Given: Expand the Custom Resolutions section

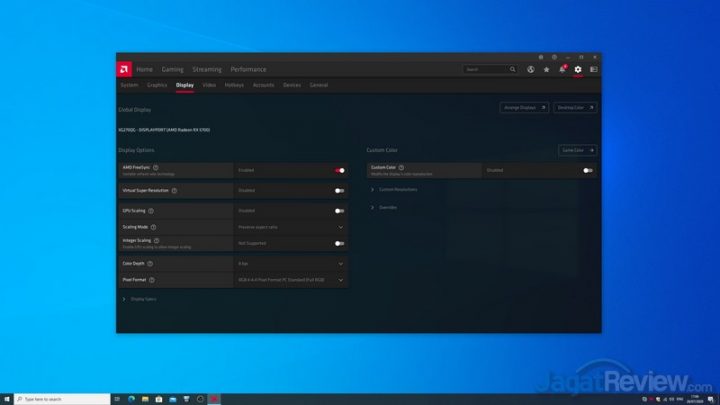Looking at the screenshot, I should (397, 189).
